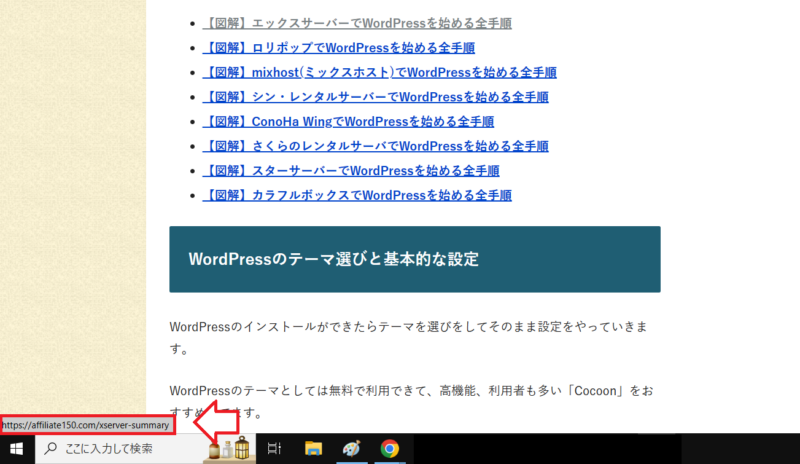The image size is (800, 464).
Task: Open the ロリポップ WordPress guide link
Action: pyautogui.click(x=338, y=48)
